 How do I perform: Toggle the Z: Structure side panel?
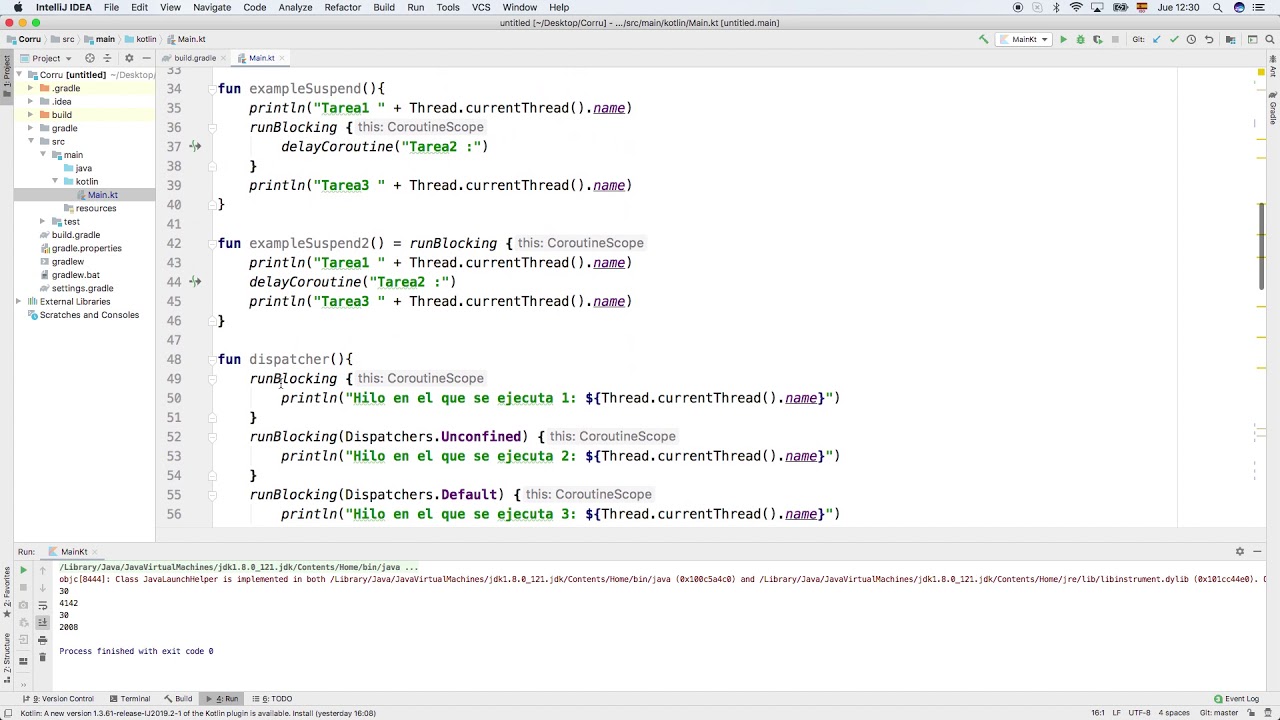[x=6, y=657]
